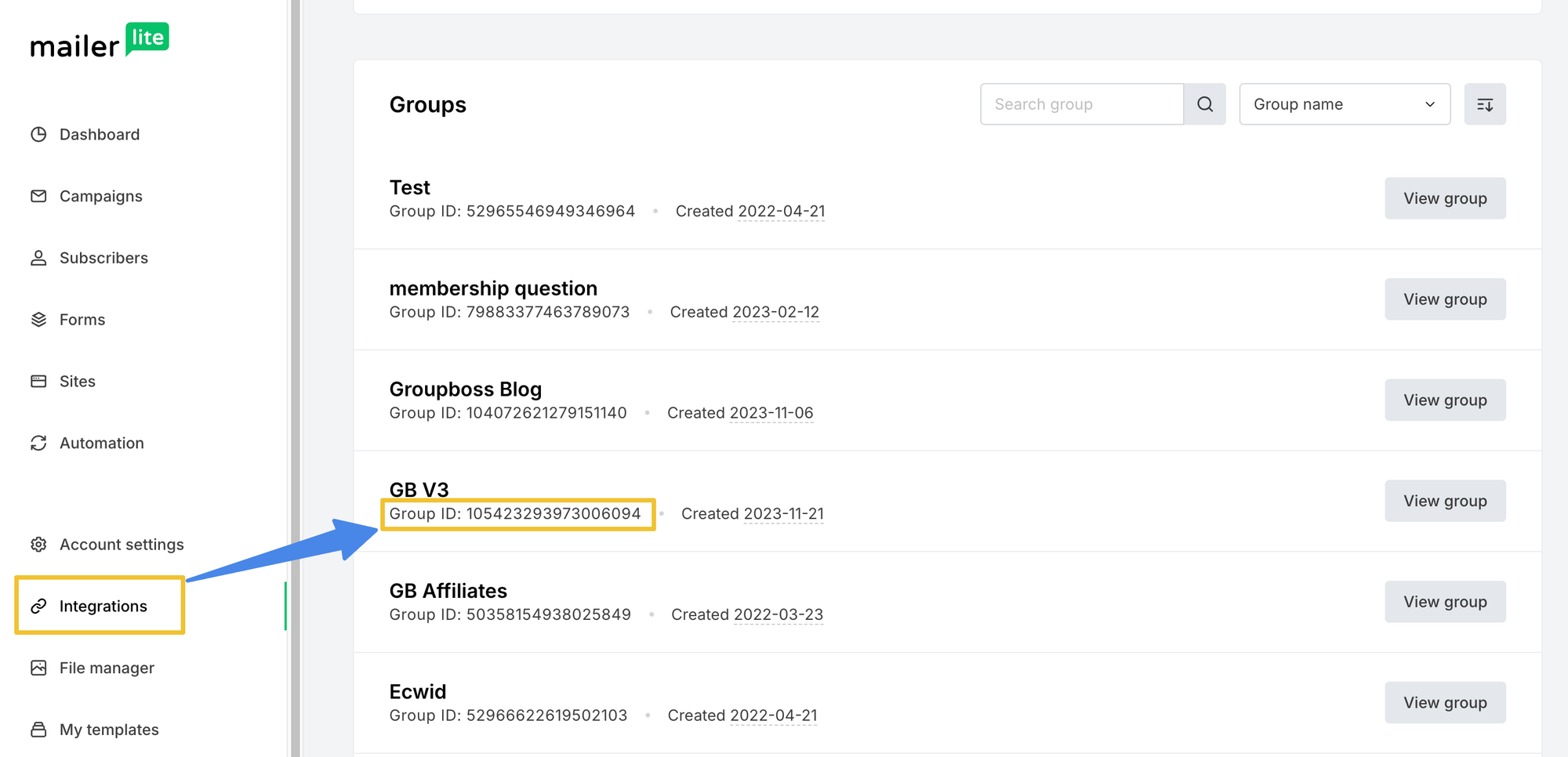Click into the Search group field

[1082, 104]
